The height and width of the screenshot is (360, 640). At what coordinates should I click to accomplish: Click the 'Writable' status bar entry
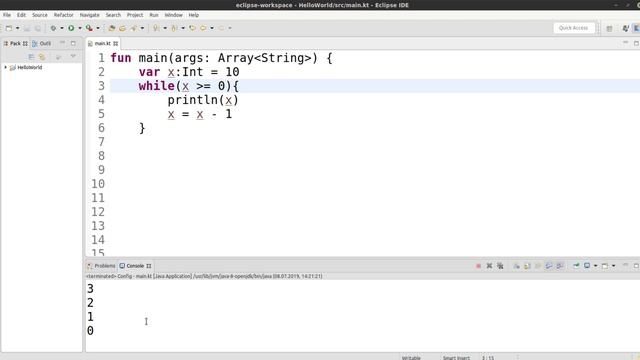(x=411, y=358)
